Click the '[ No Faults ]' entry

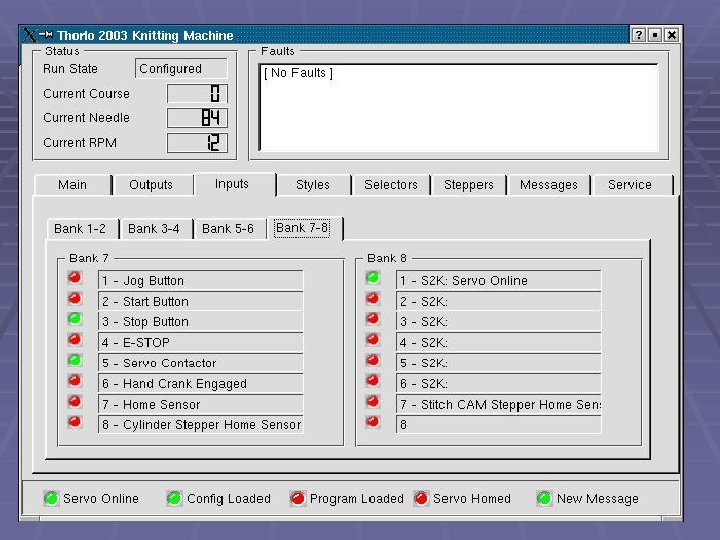298,73
